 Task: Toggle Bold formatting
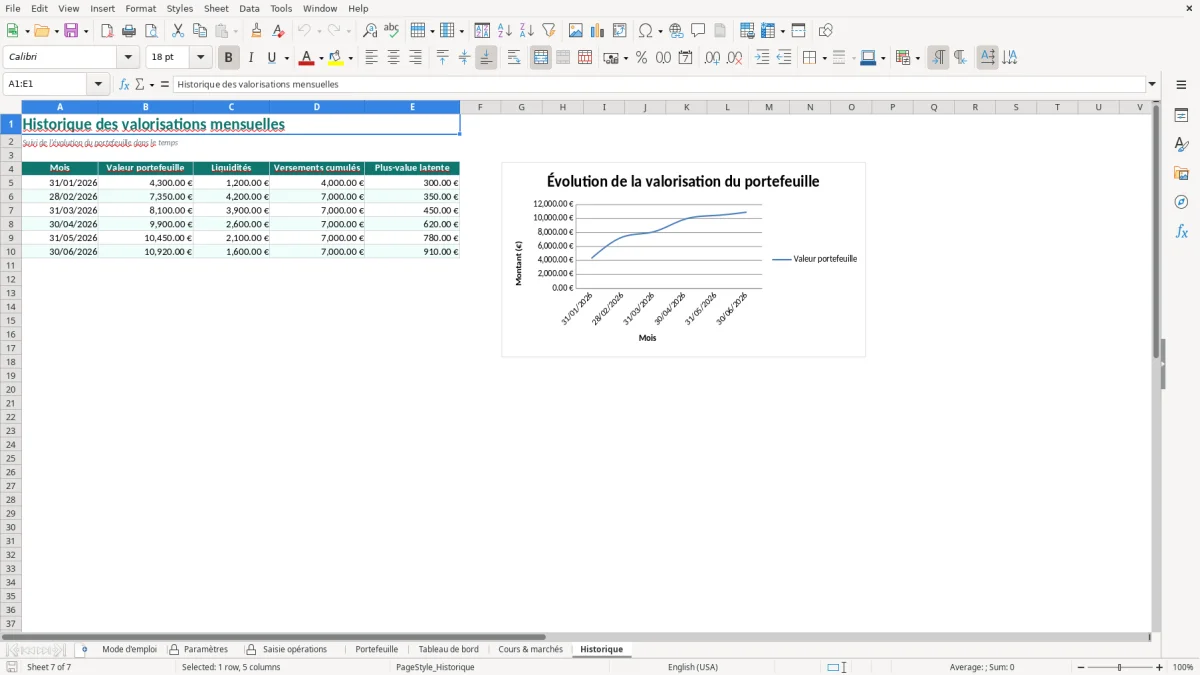(x=229, y=58)
